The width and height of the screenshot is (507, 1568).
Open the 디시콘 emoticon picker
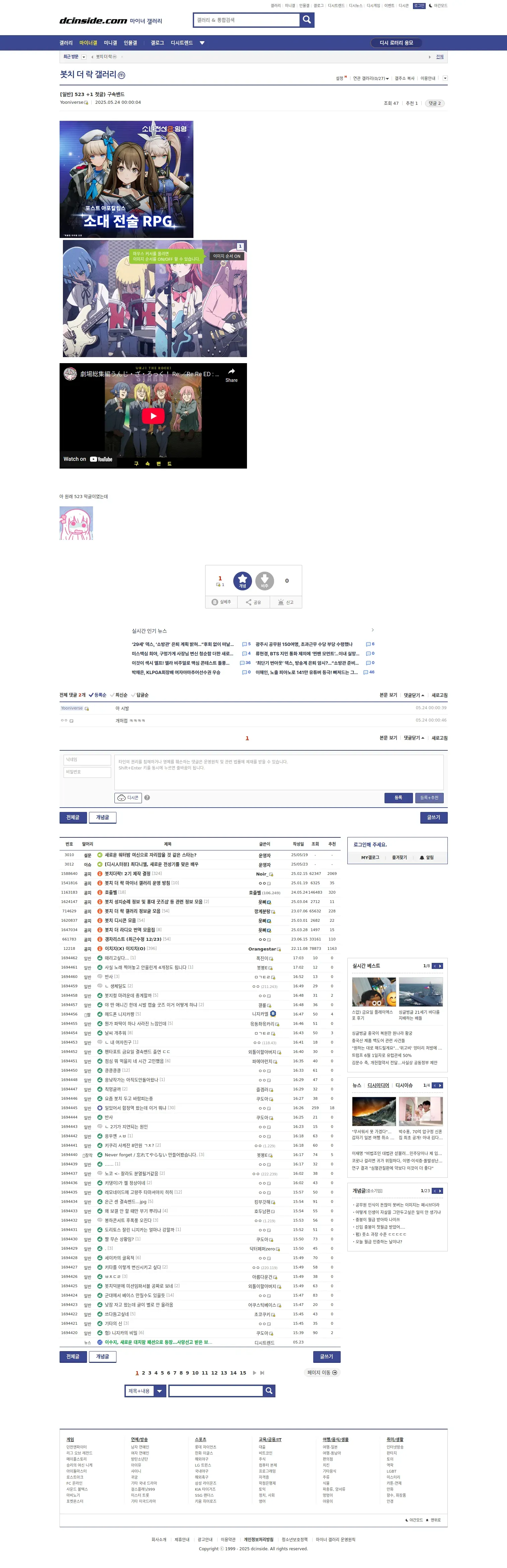[x=129, y=798]
